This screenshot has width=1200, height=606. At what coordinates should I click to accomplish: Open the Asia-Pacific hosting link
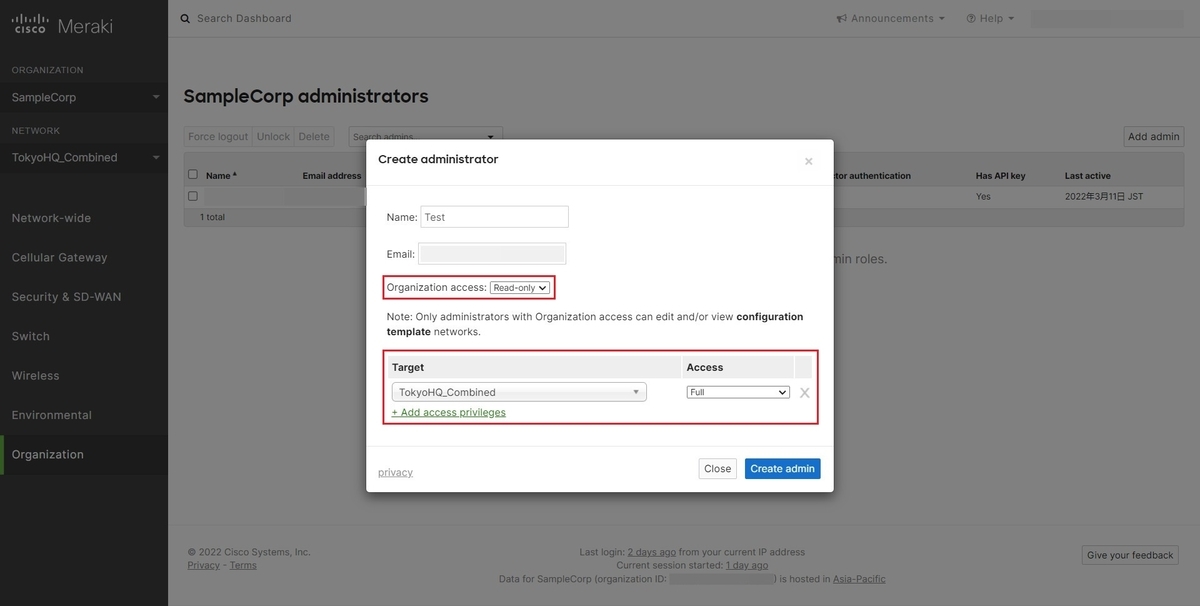pos(859,579)
